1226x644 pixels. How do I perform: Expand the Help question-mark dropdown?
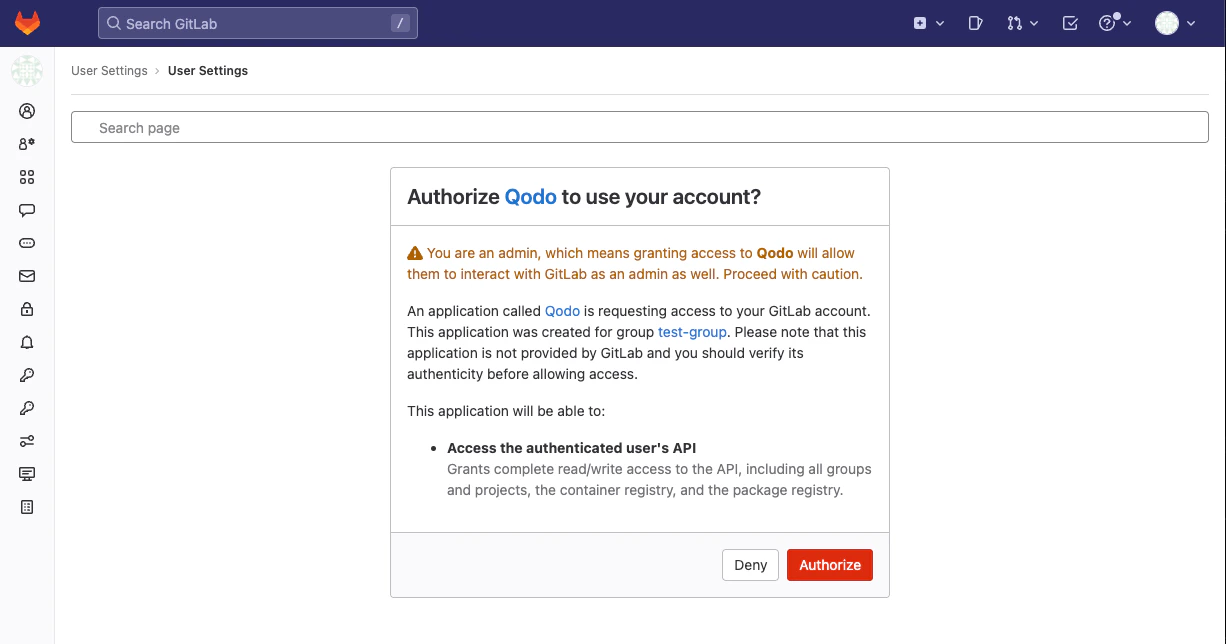point(1115,23)
